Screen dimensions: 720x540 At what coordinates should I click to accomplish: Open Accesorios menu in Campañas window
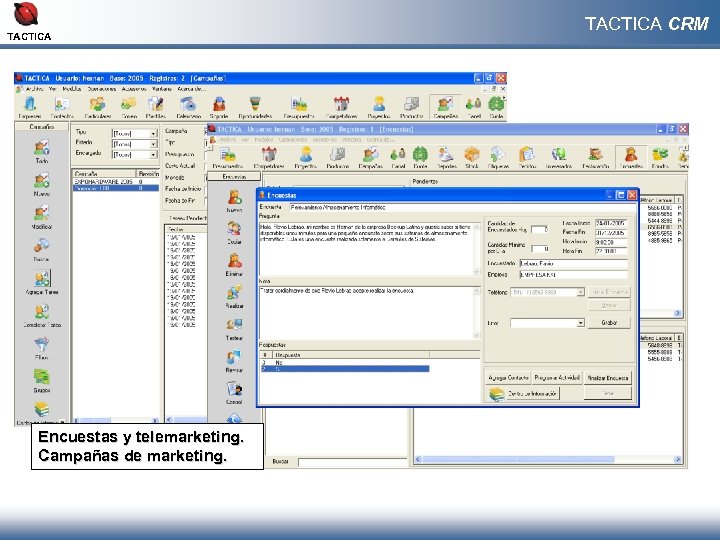coord(134,89)
